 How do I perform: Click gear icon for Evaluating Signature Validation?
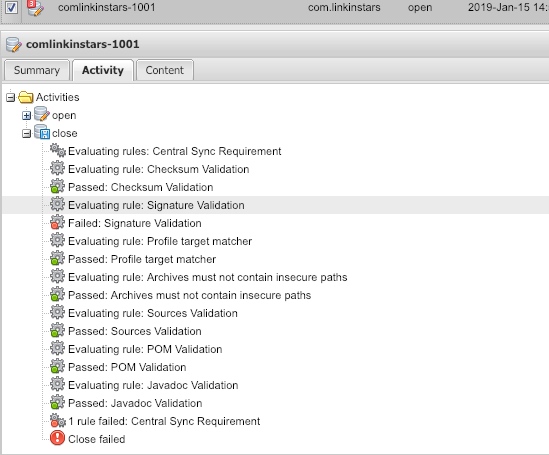[57, 204]
